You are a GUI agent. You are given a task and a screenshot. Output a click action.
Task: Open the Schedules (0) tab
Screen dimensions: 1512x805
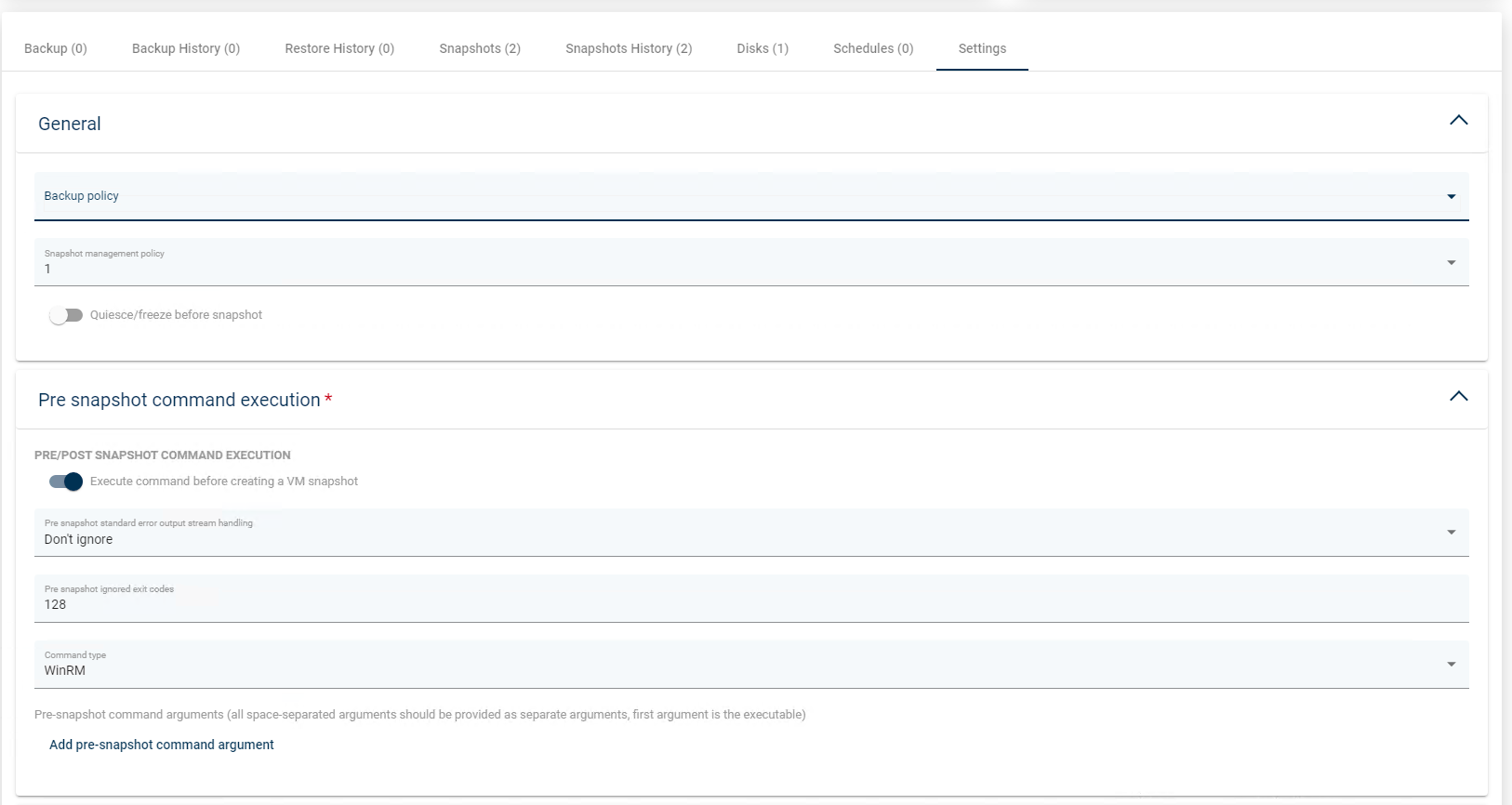pos(873,48)
